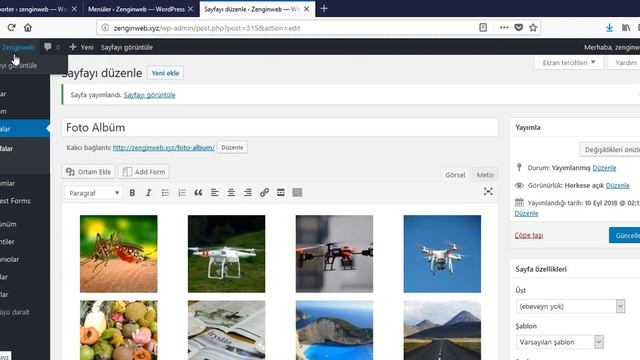Open site information icon in address bar
Screen dimensions: 640x360
(105, 28)
